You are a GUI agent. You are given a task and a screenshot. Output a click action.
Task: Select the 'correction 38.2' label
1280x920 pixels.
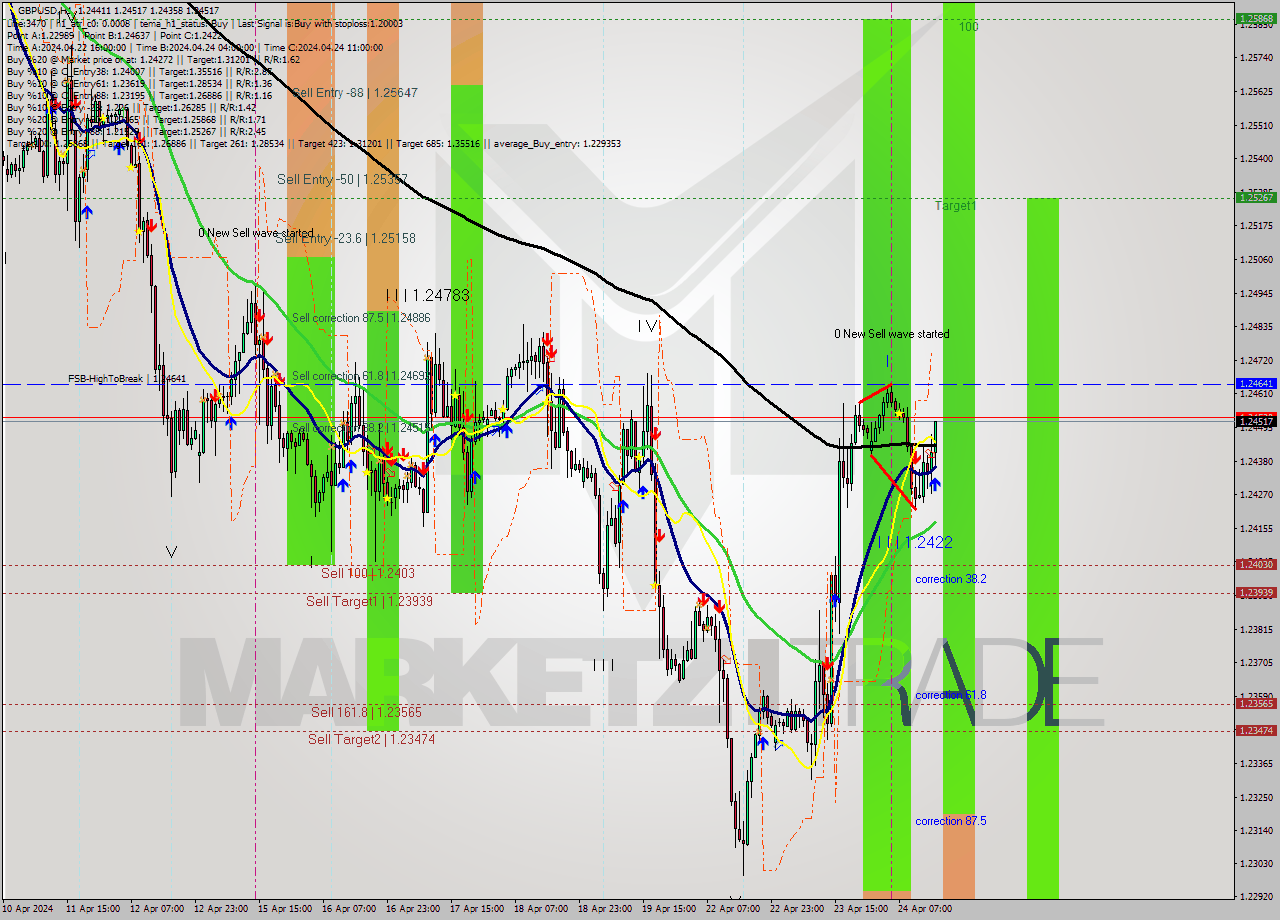click(951, 579)
